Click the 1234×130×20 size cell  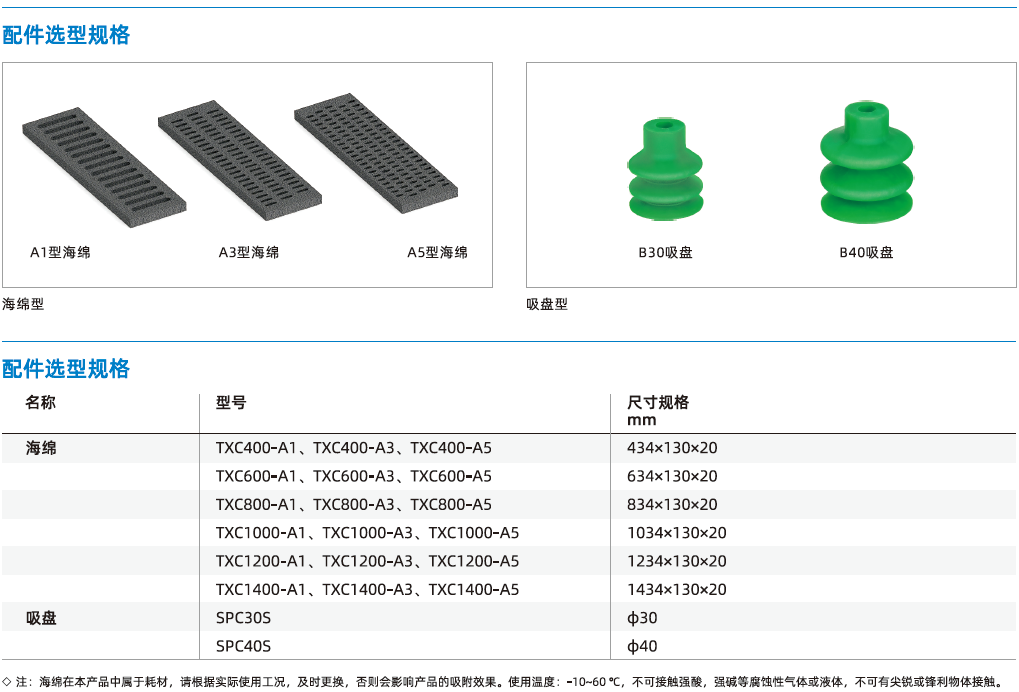[x=677, y=561]
